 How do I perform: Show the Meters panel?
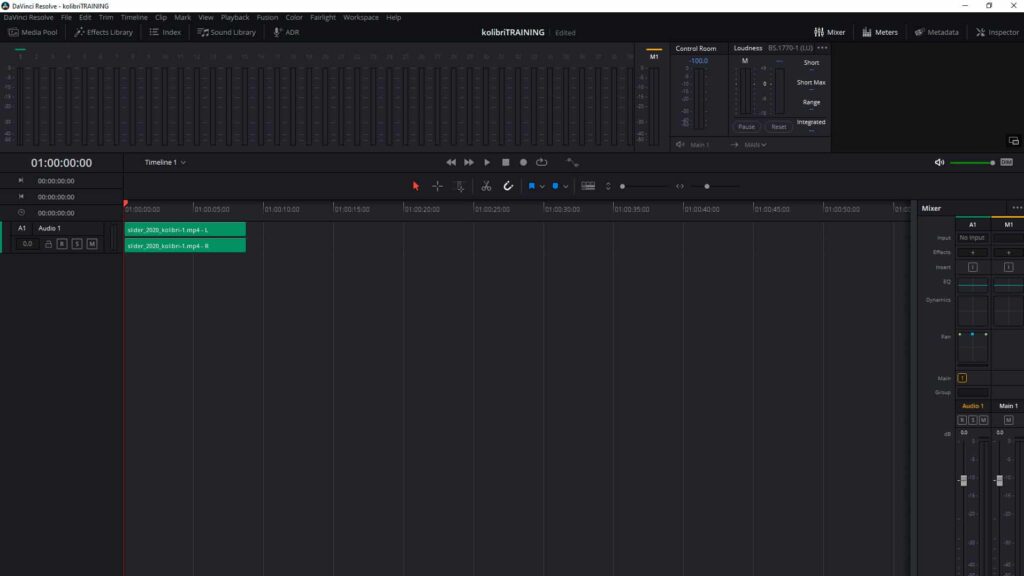(x=880, y=32)
